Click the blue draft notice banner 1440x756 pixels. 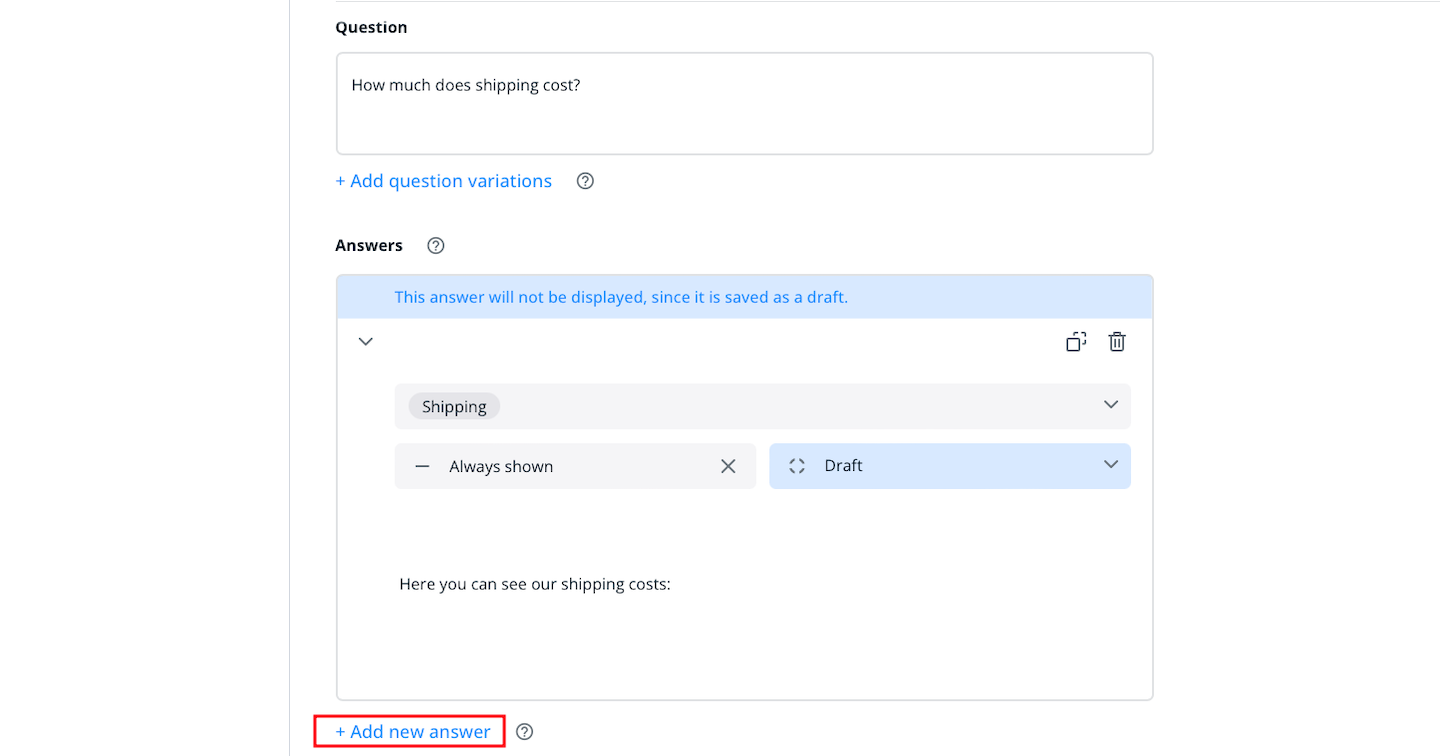(x=744, y=297)
